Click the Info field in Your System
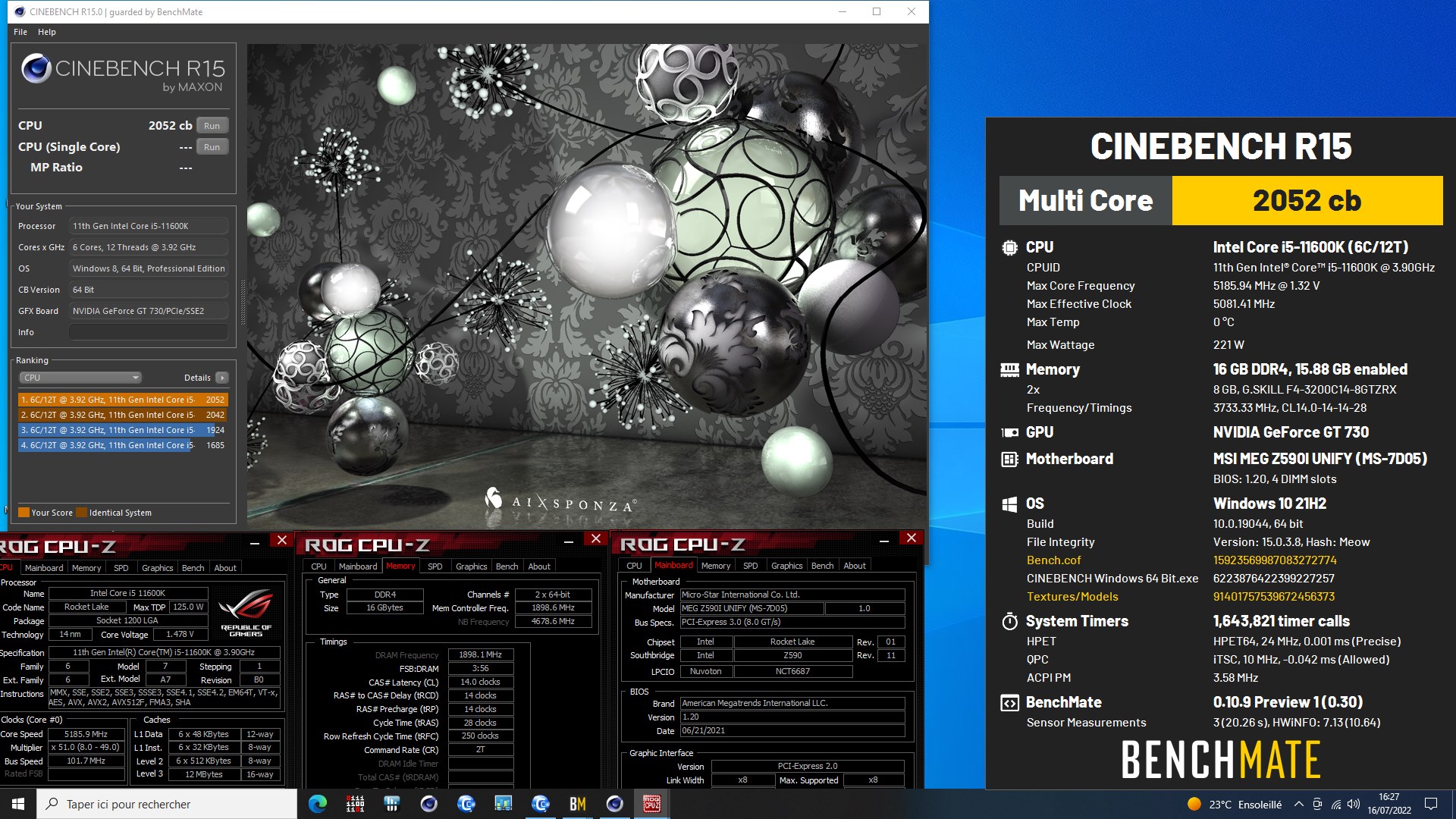The height and width of the screenshot is (819, 1456). pos(149,332)
